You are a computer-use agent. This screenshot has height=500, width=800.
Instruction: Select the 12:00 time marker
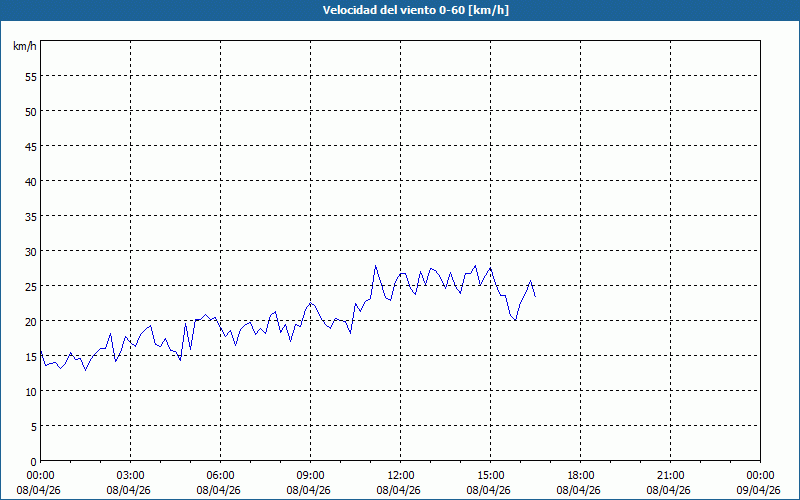point(400,475)
